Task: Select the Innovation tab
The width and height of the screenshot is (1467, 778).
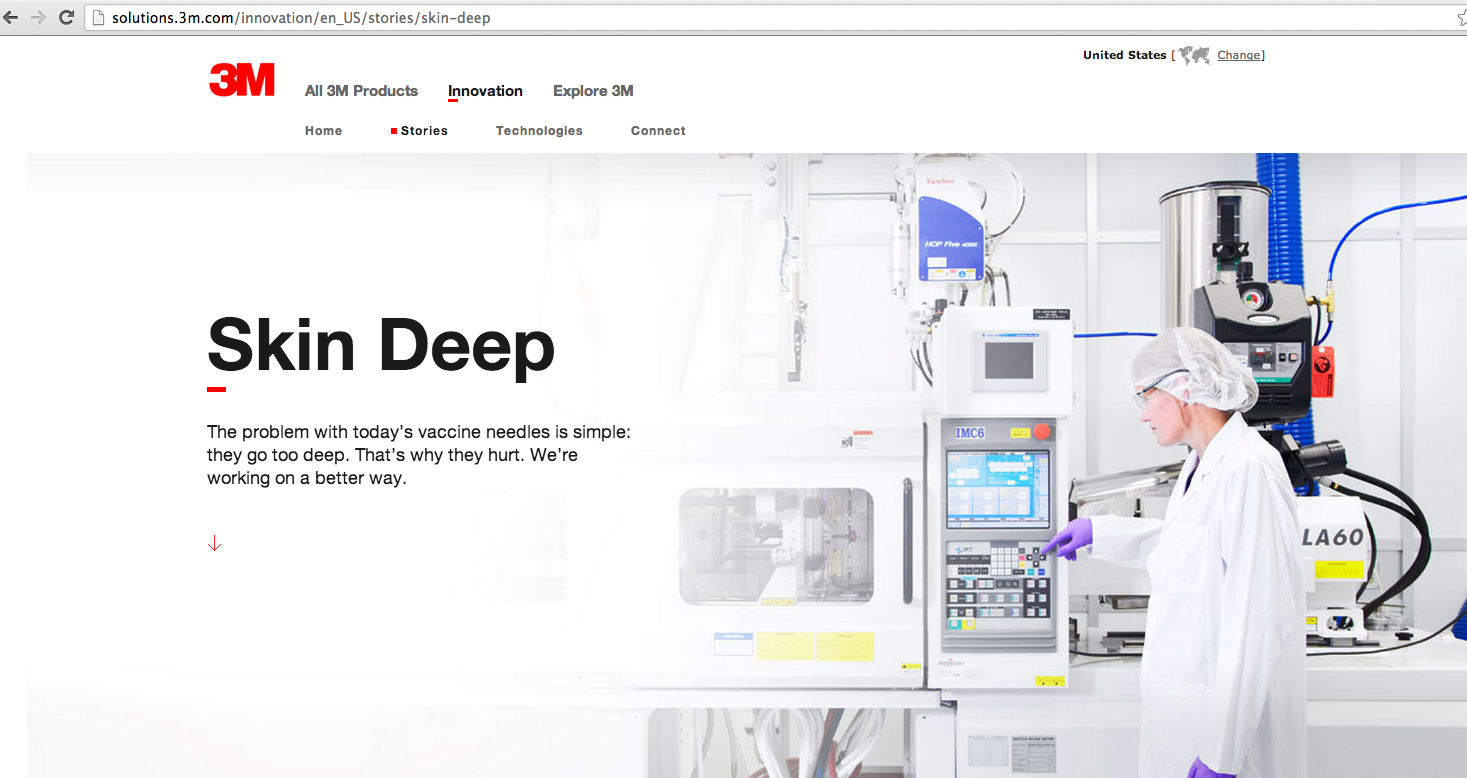Action: coord(485,91)
